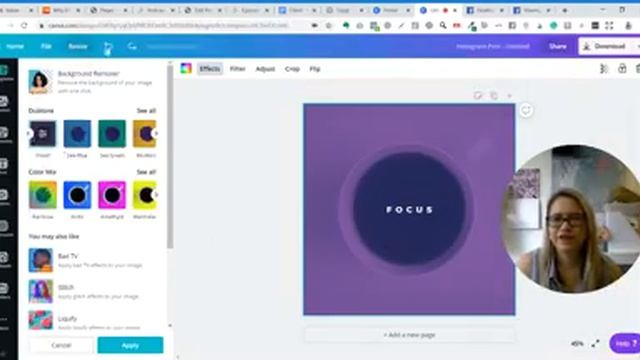Click See all next to Duotone

click(146, 111)
